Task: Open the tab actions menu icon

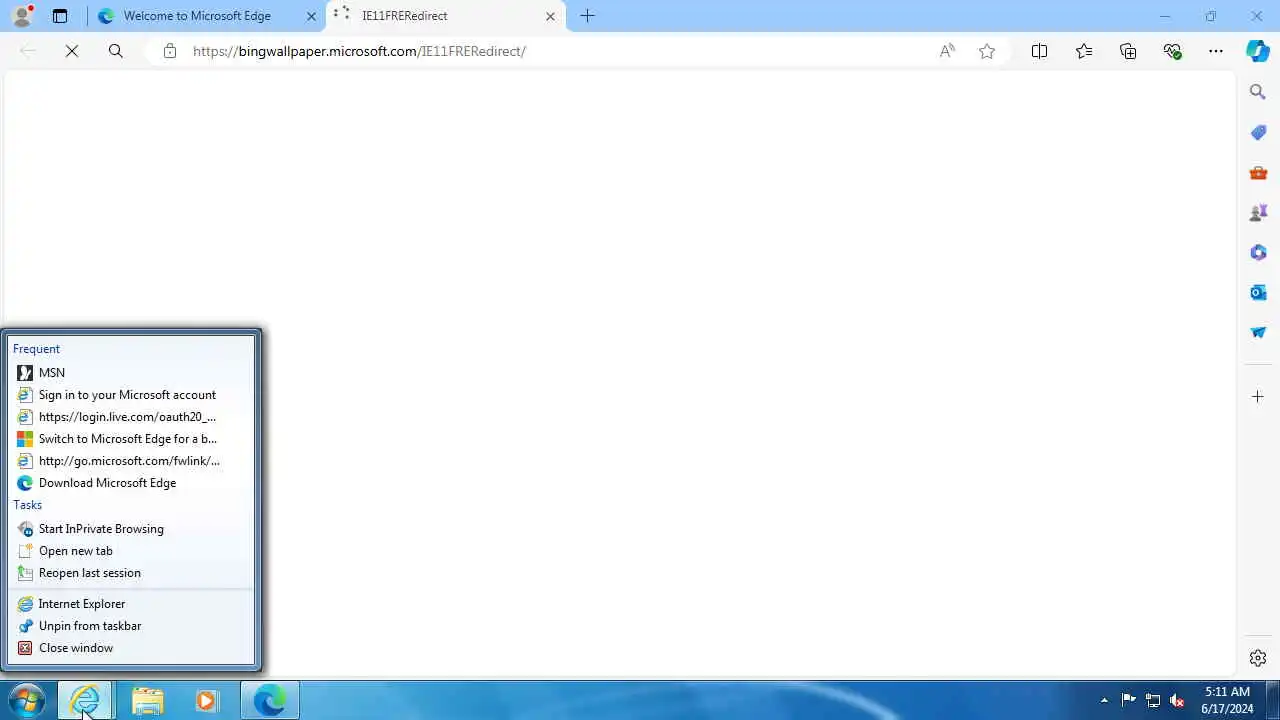Action: coord(60,16)
